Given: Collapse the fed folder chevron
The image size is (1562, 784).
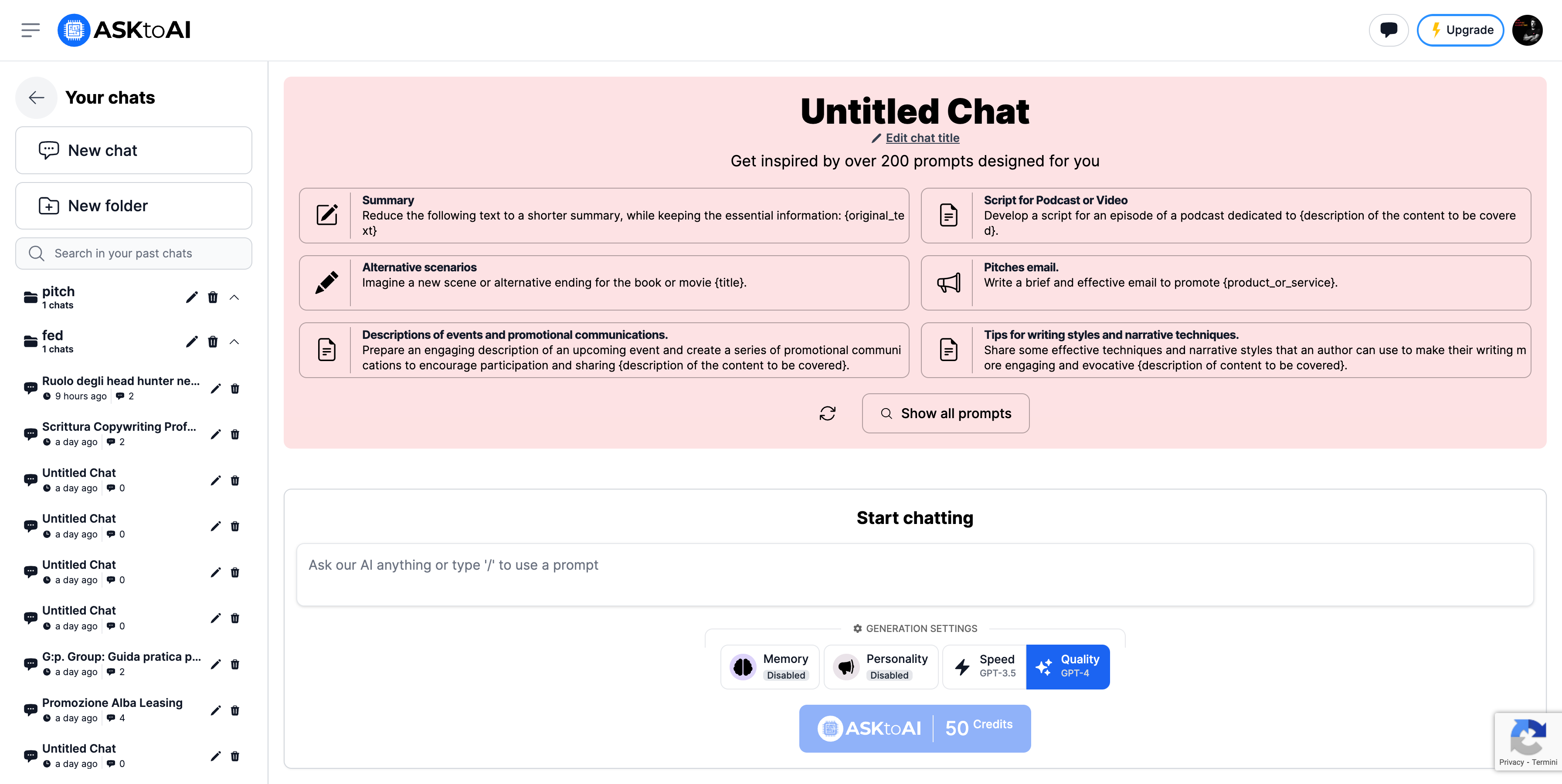Looking at the screenshot, I should (234, 341).
